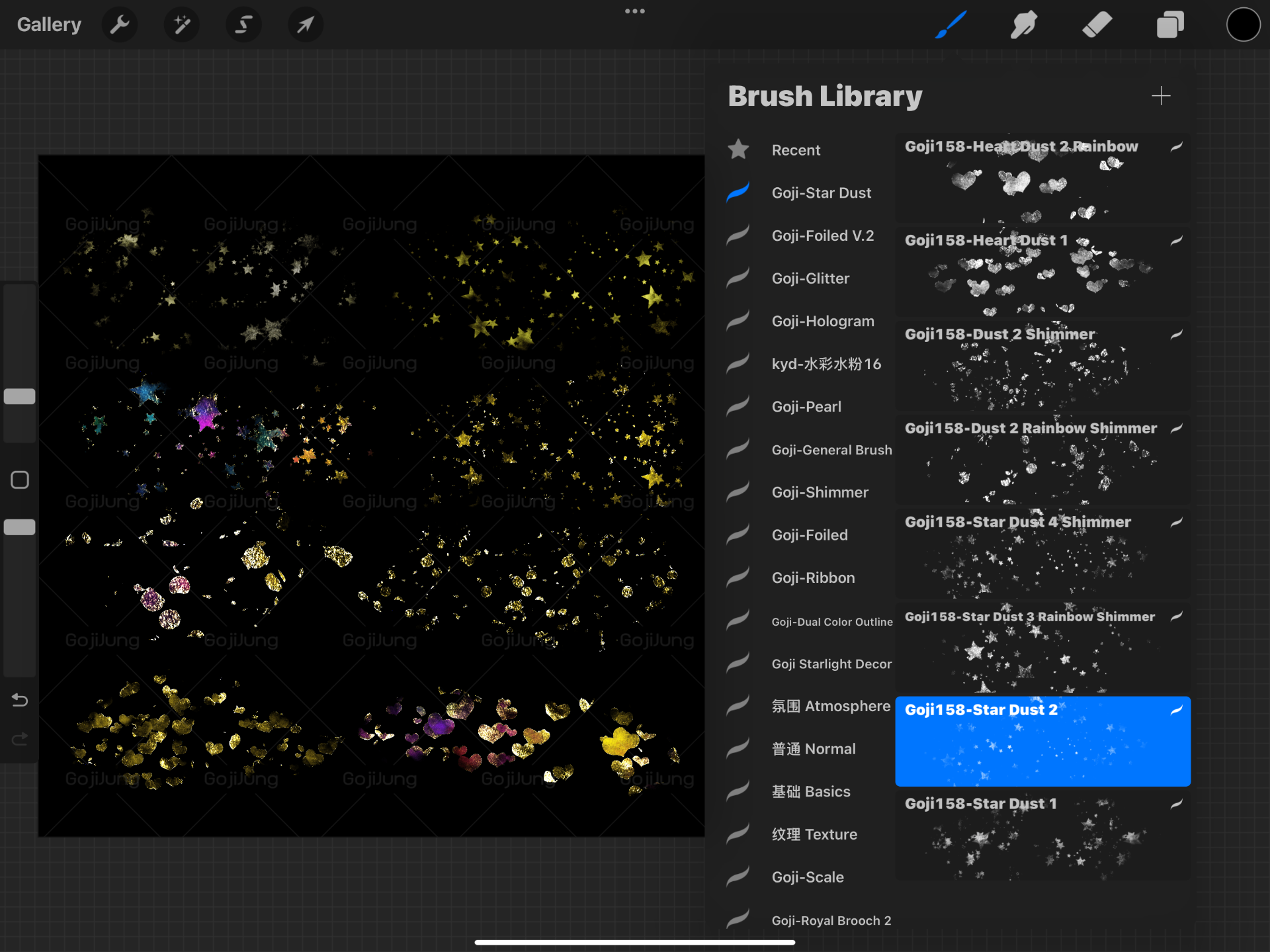This screenshot has width=1270, height=952.
Task: Select the Goji-Glitter brush set
Action: click(x=810, y=279)
